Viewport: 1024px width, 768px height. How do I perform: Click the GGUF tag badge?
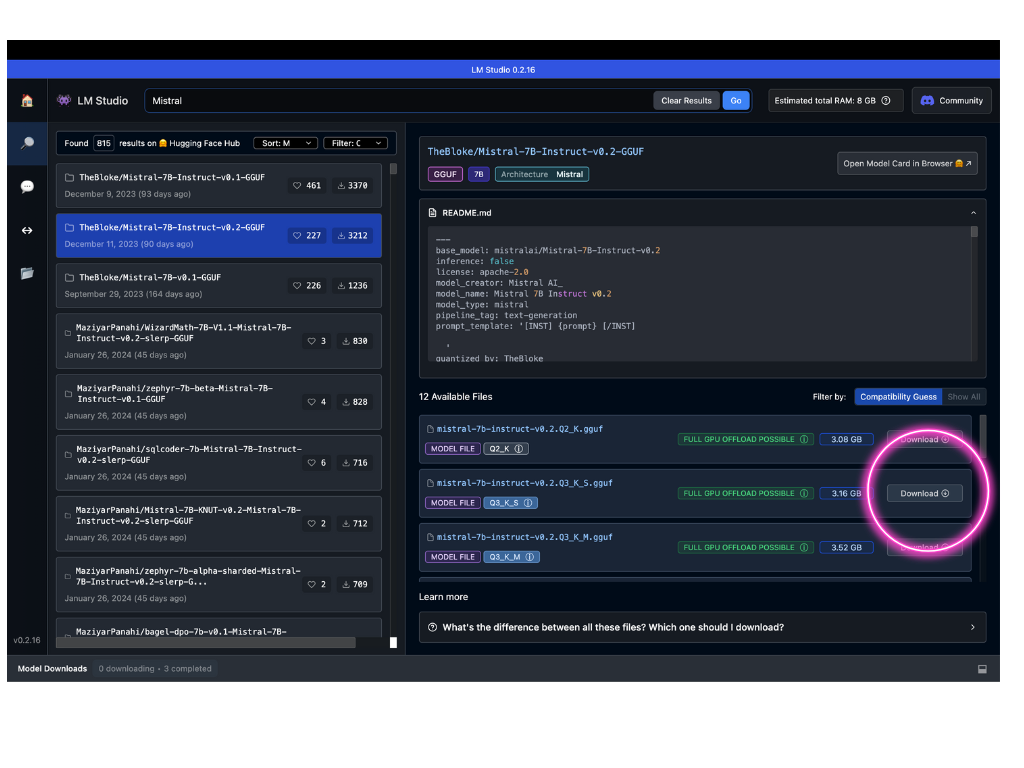[x=445, y=174]
